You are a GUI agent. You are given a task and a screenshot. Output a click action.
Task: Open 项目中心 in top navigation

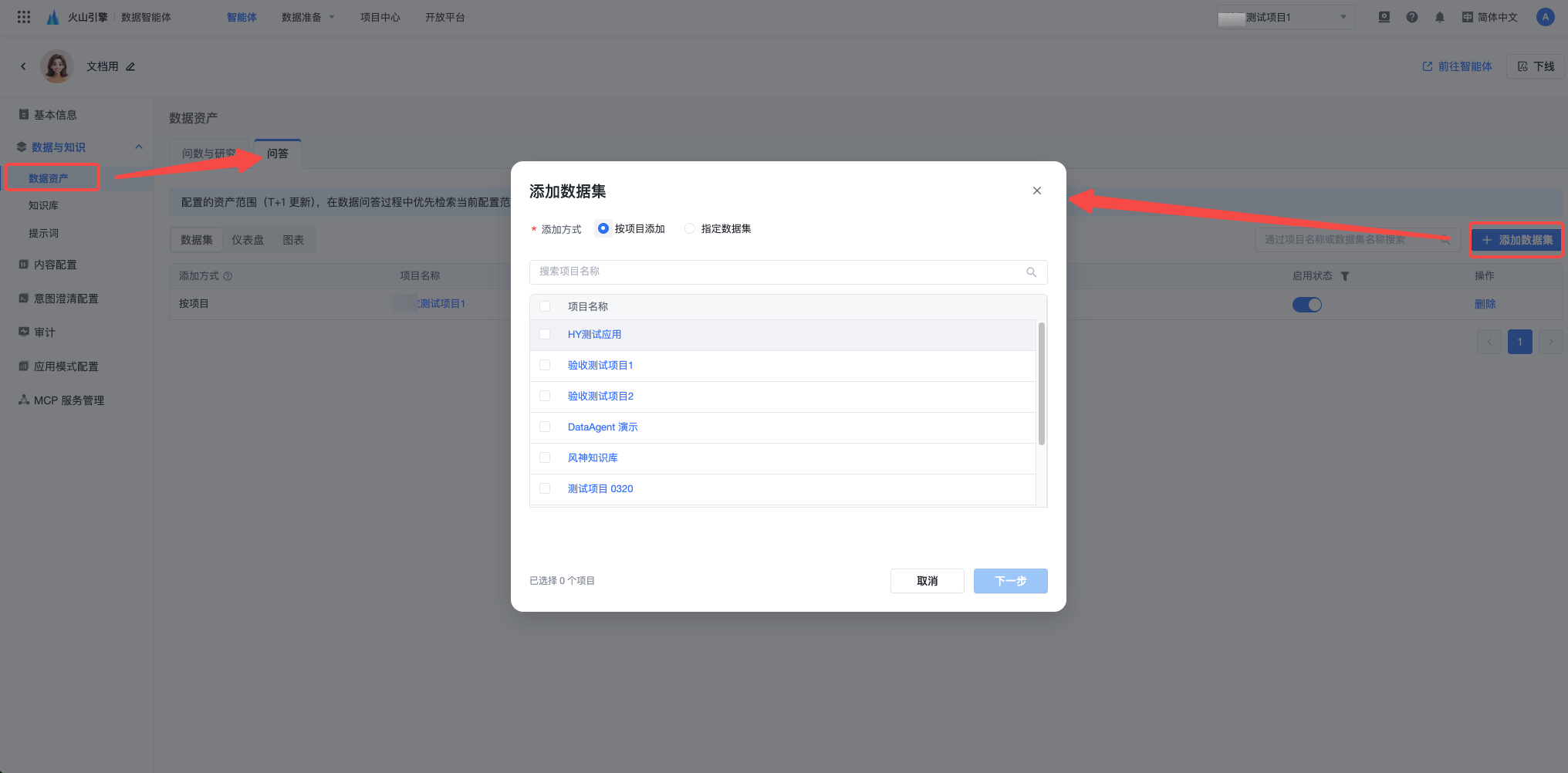pyautogui.click(x=380, y=17)
